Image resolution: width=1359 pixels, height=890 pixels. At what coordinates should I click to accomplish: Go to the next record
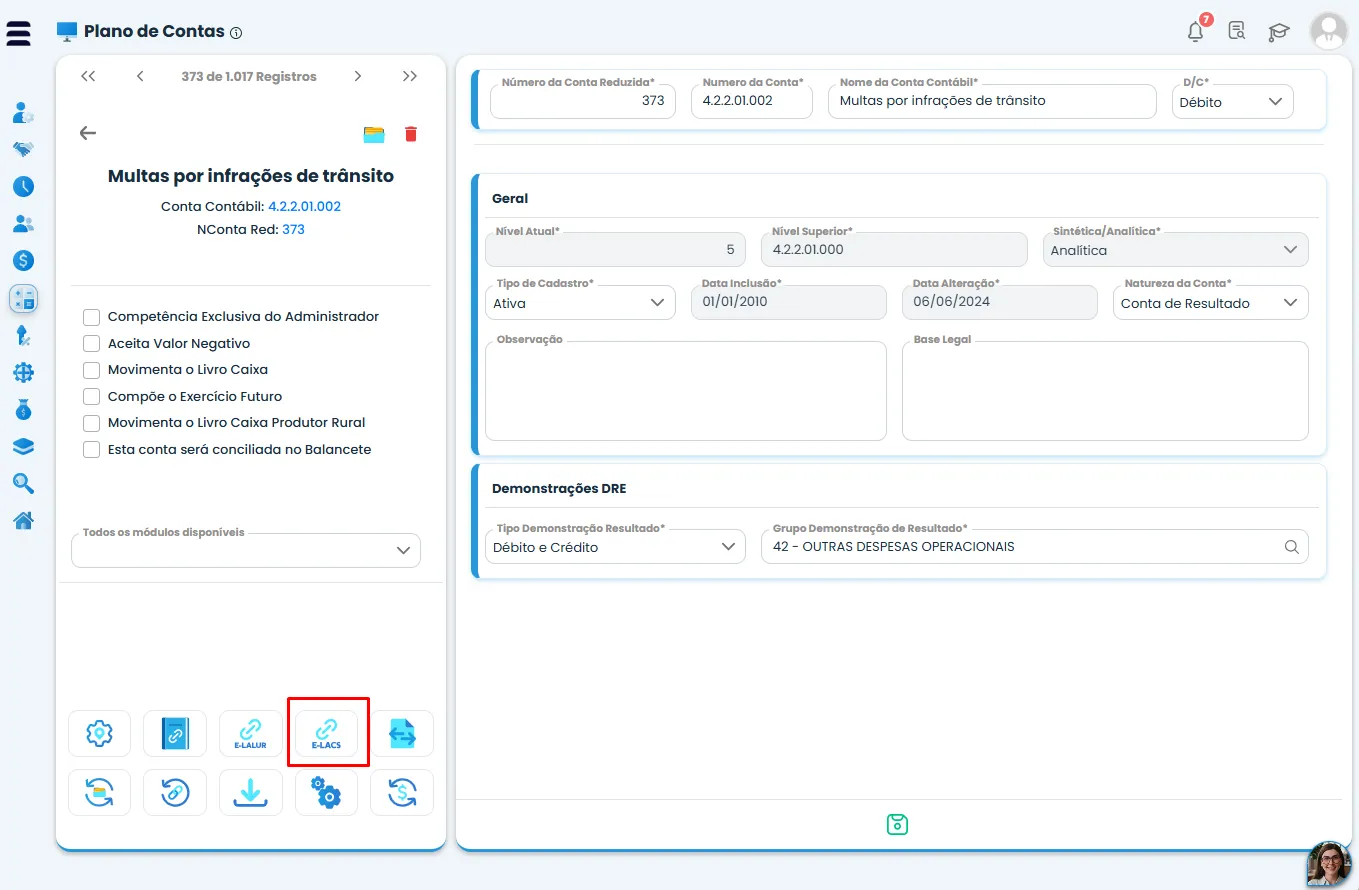coord(358,76)
